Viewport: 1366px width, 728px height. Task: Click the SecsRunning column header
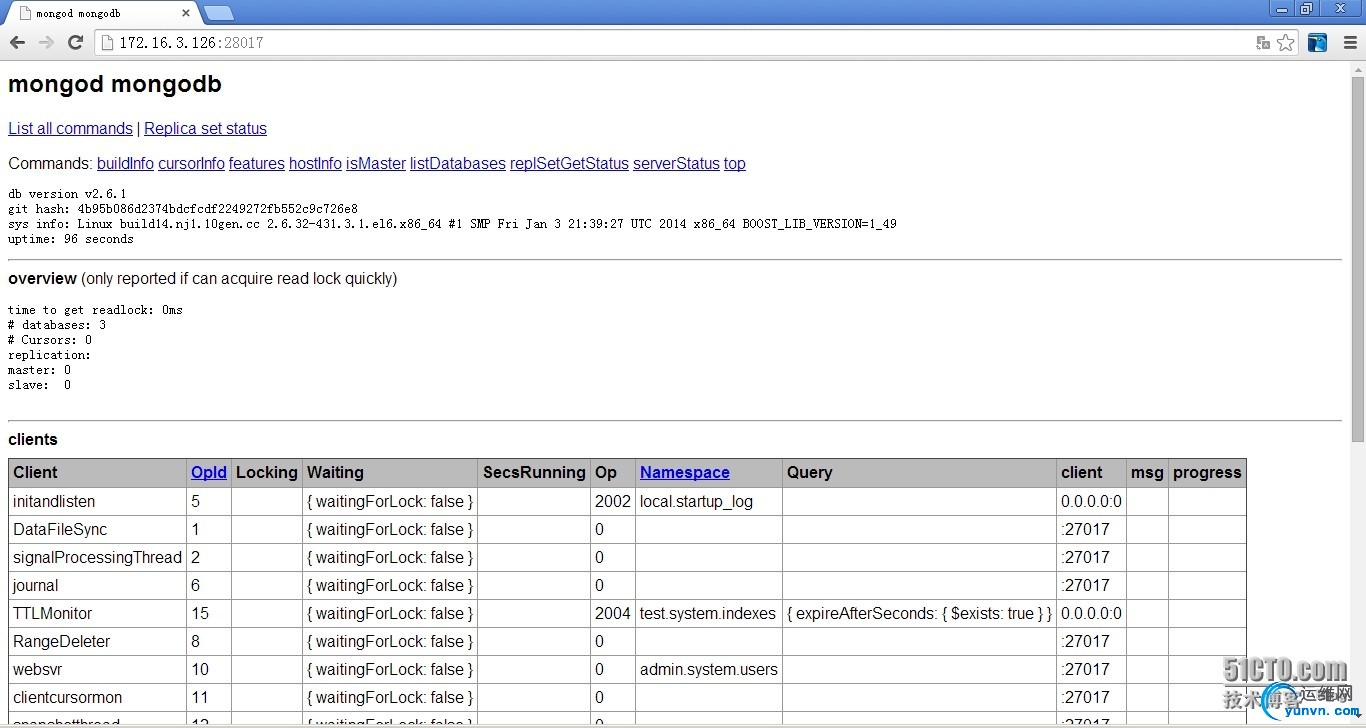tap(534, 472)
